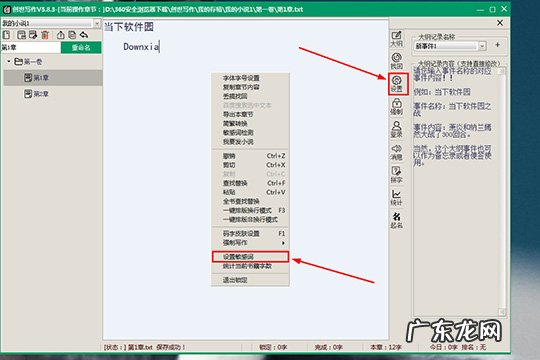540x360 pixels.
Task: Choose 全书查找替换 menu entry
Action: (x=250, y=201)
